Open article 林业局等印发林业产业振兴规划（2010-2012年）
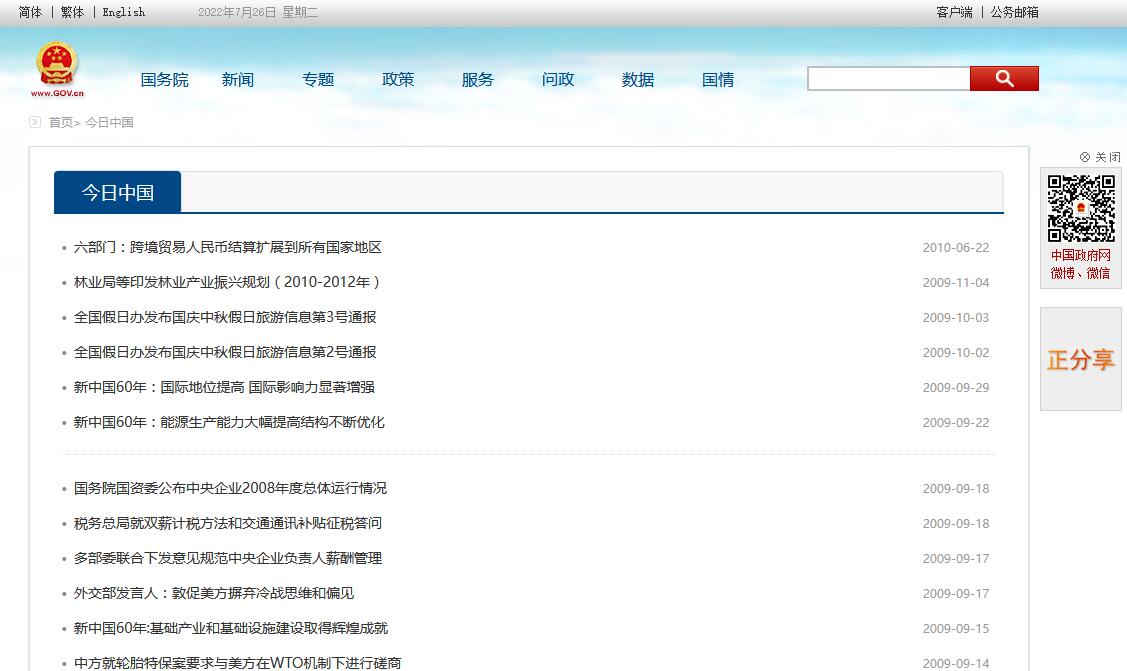 click(x=227, y=282)
